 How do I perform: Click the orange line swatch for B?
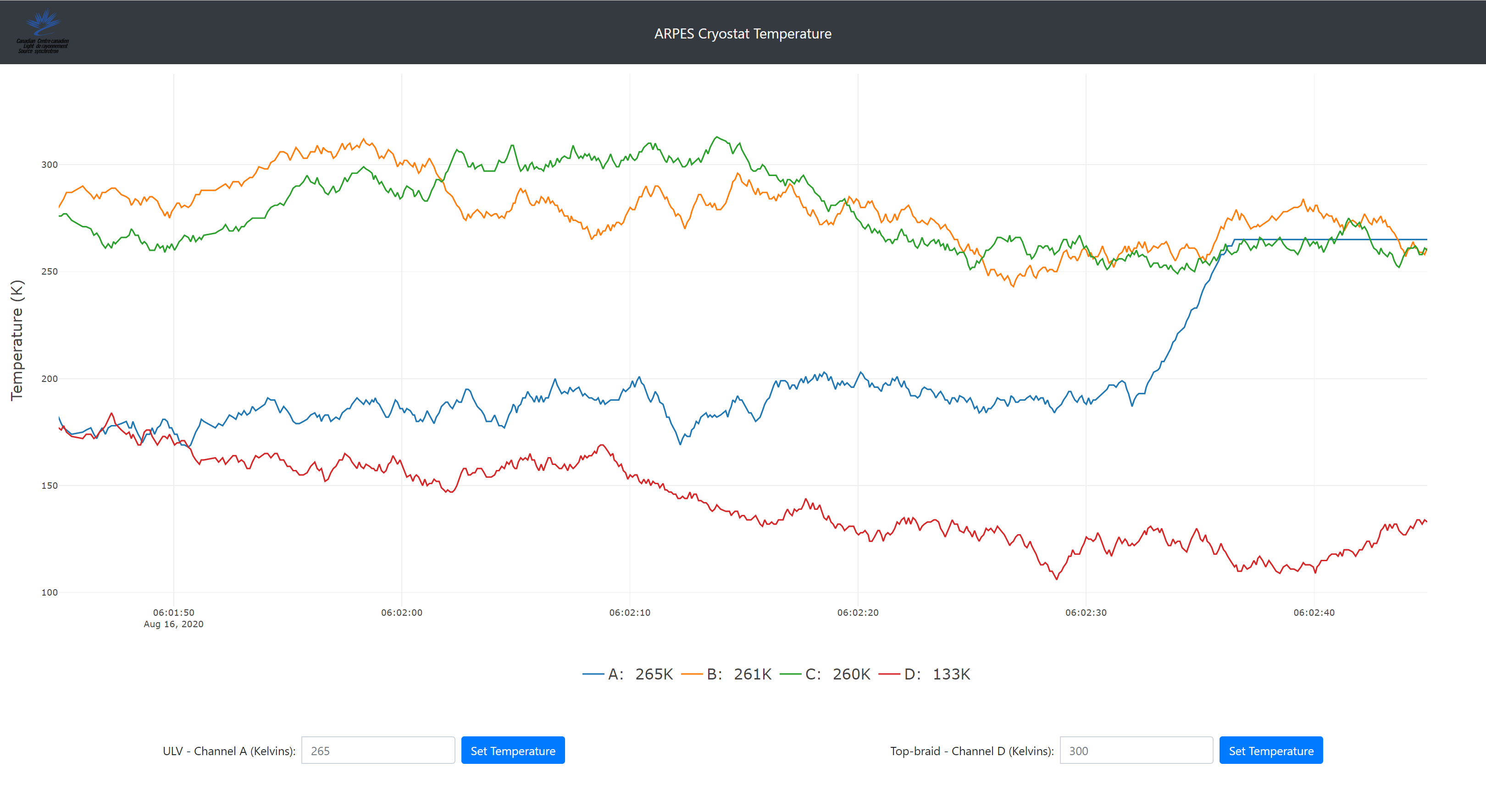coord(692,674)
